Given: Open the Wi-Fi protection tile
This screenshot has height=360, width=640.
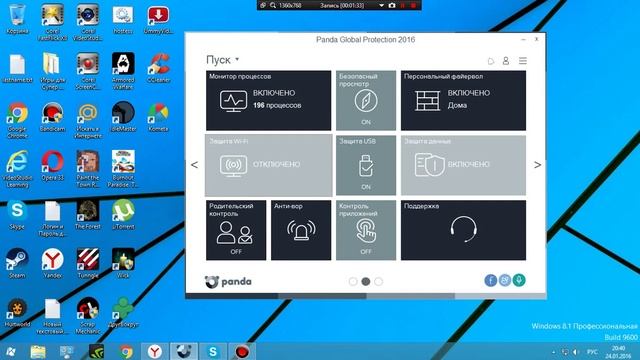Looking at the screenshot, I should pyautogui.click(x=269, y=165).
